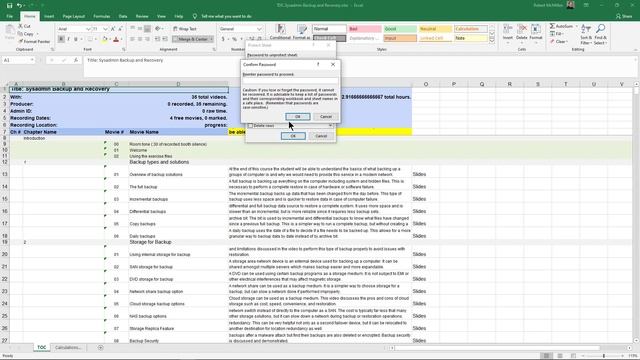Open the File menu tab
640x360 pixels.
[9, 16]
